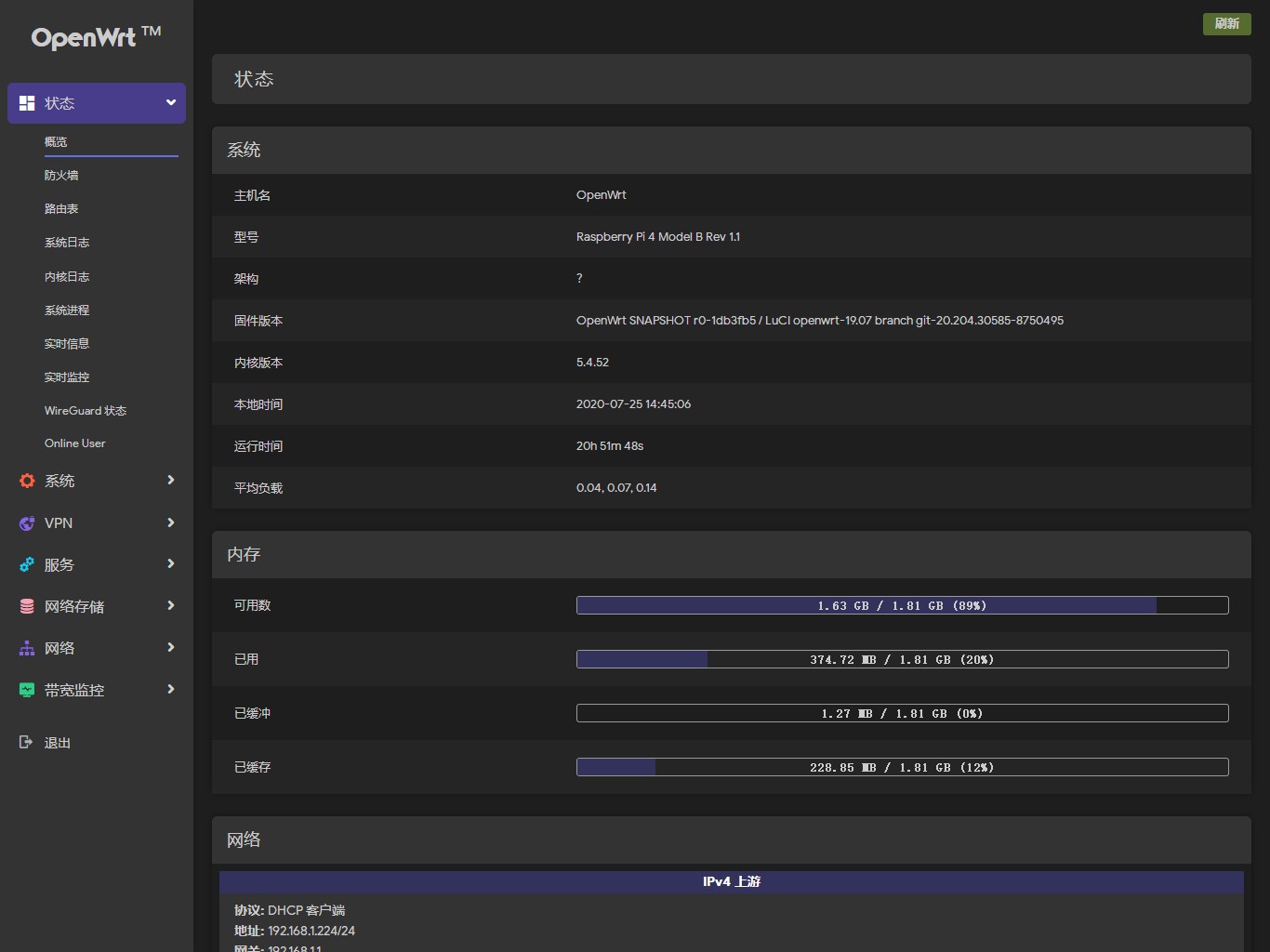The width and height of the screenshot is (1270, 952).
Task: Open the 系统 sidebar menu label
Action: [60, 481]
